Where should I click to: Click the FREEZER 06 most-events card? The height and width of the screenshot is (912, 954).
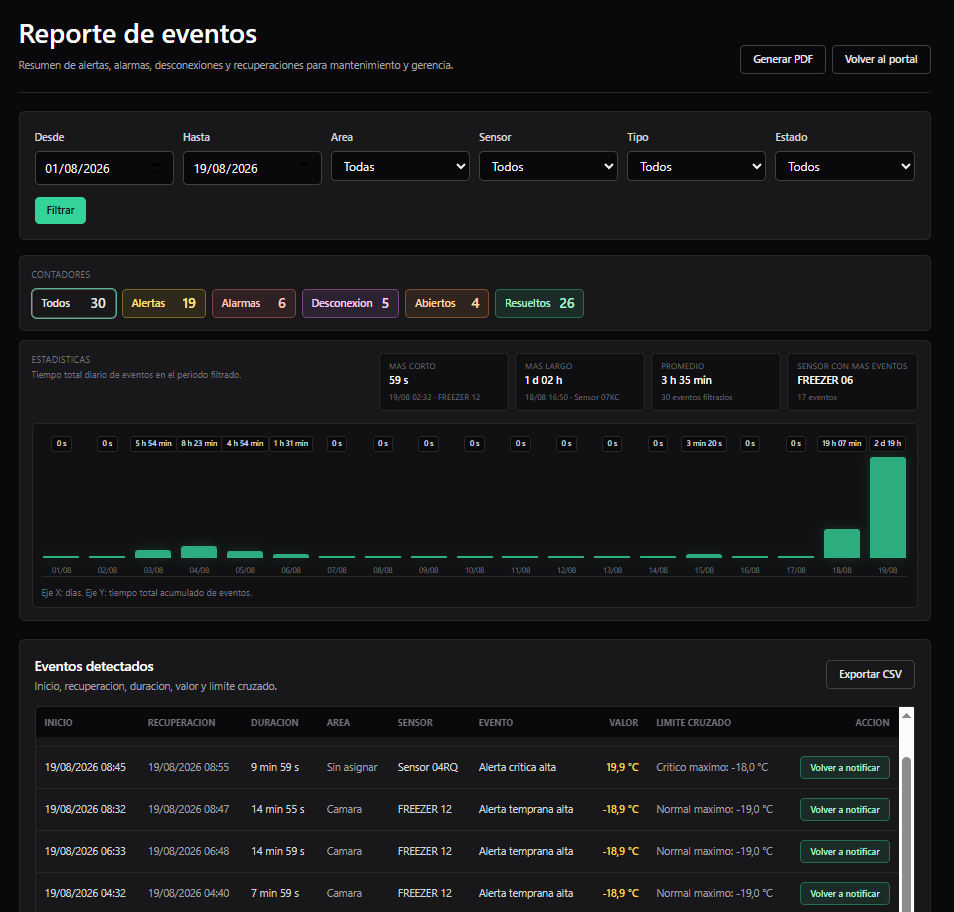(x=852, y=381)
